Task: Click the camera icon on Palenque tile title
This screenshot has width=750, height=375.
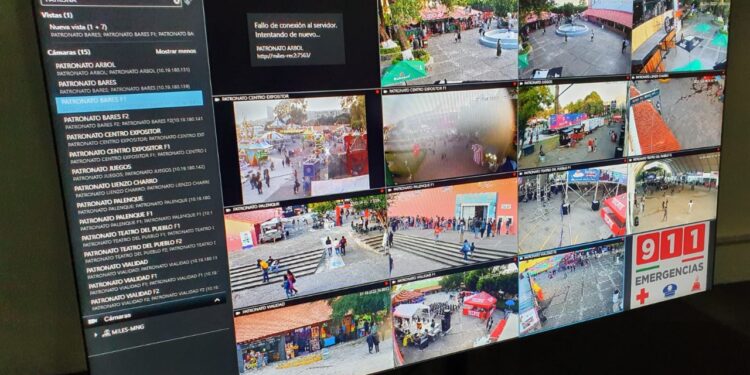Action: [x=228, y=209]
